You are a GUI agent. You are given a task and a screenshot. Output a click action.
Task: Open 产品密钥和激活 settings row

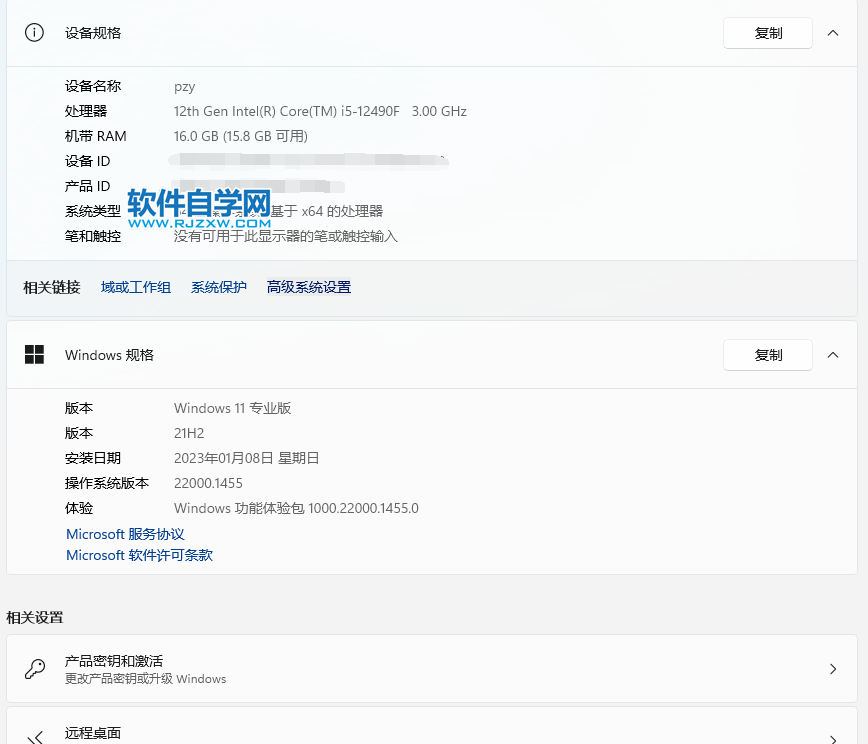point(432,669)
